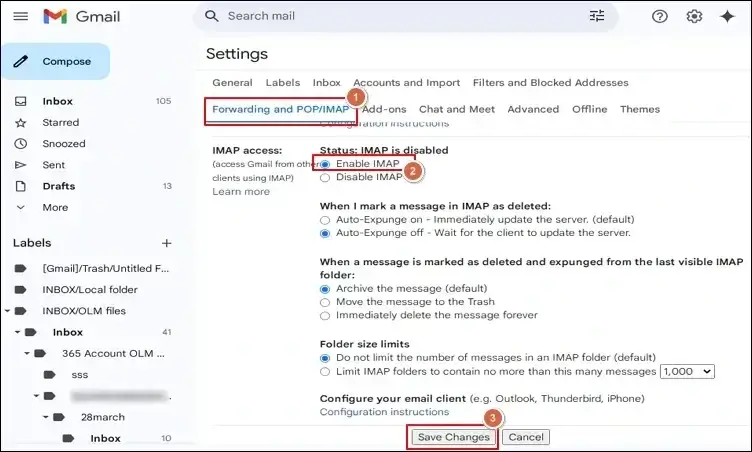Viewport: 752px width, 452px height.
Task: Open Forwarding and POP/IMAP tab
Action: pyautogui.click(x=281, y=109)
